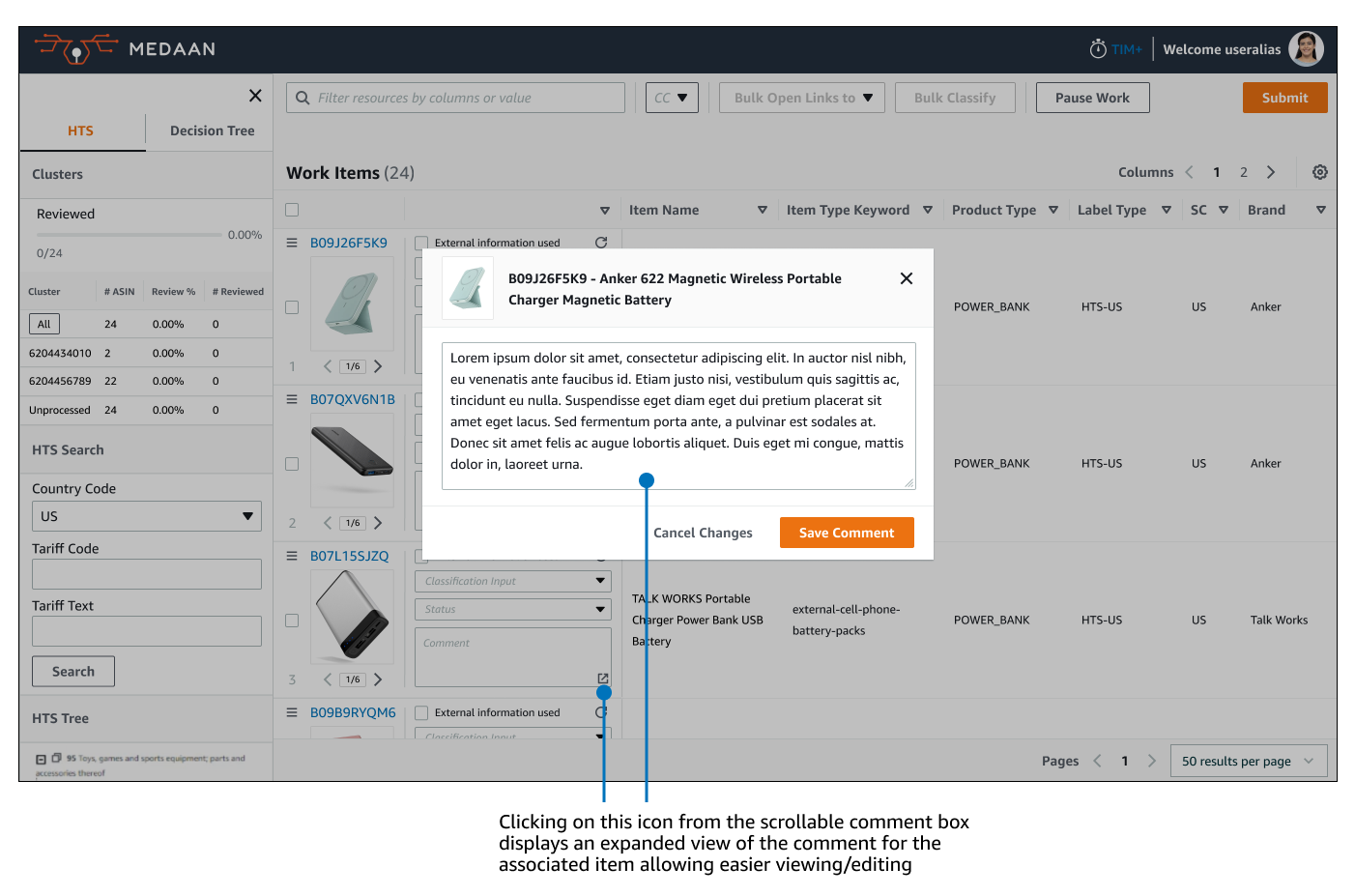
Task: Switch to the Decision Tree tab
Action: click(213, 131)
